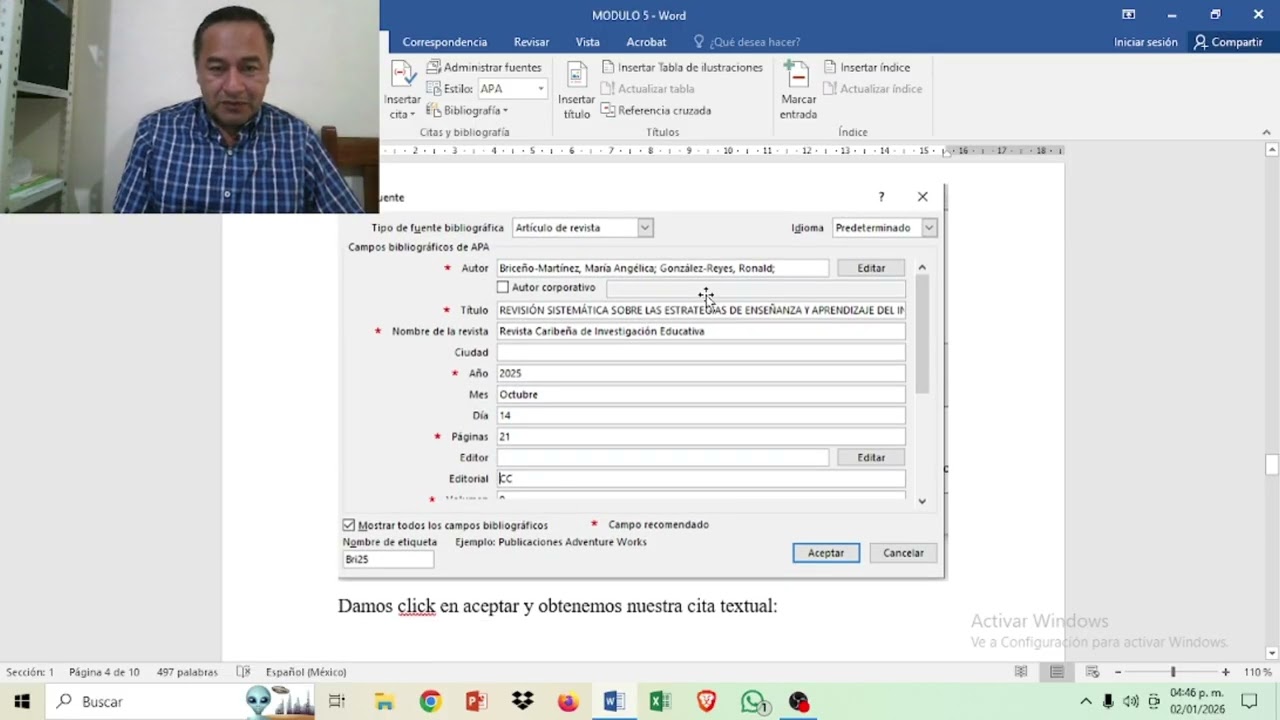Open PowerPoint from the taskbar
Viewport: 1280px width, 720px height.
[x=476, y=701]
